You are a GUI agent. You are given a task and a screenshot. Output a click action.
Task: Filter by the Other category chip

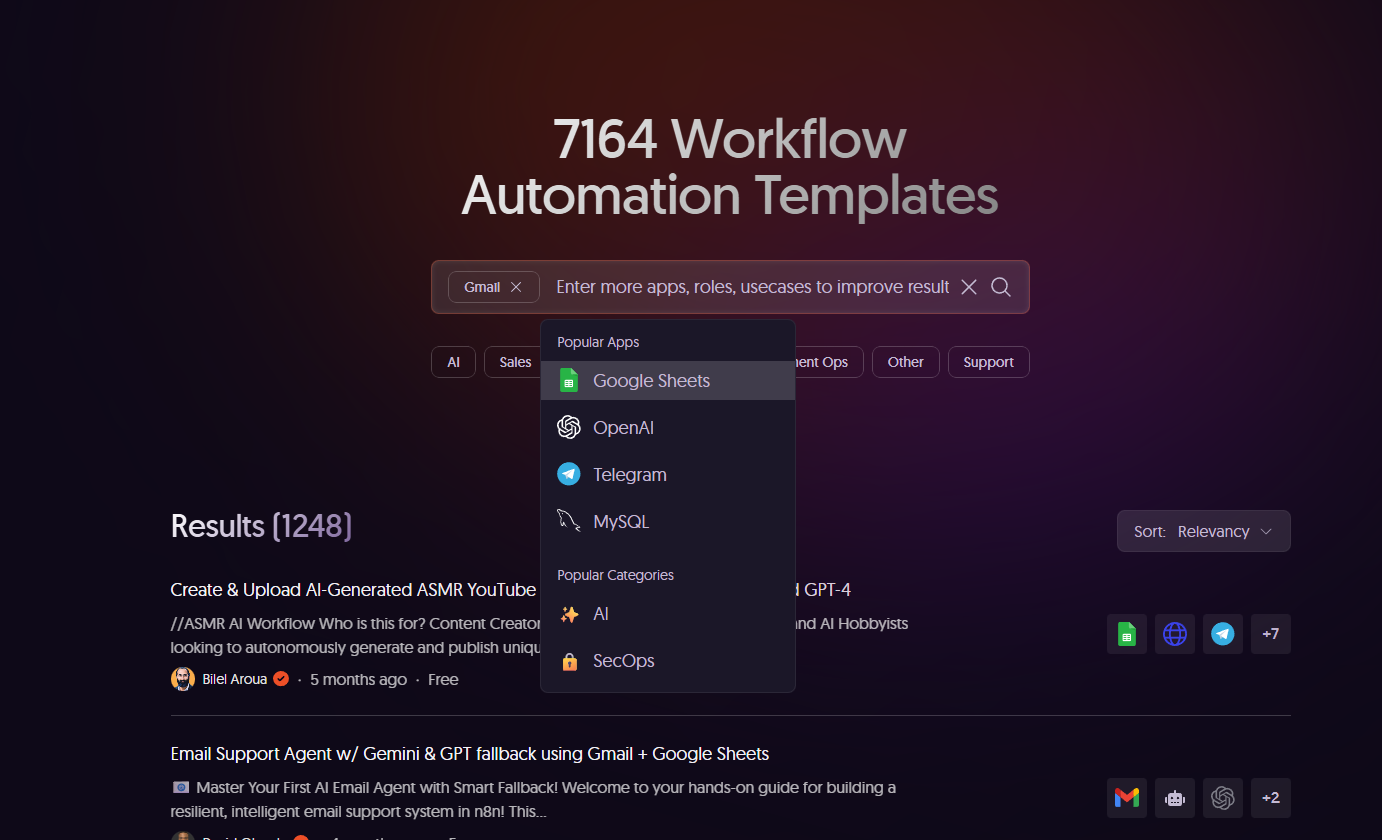[905, 362]
